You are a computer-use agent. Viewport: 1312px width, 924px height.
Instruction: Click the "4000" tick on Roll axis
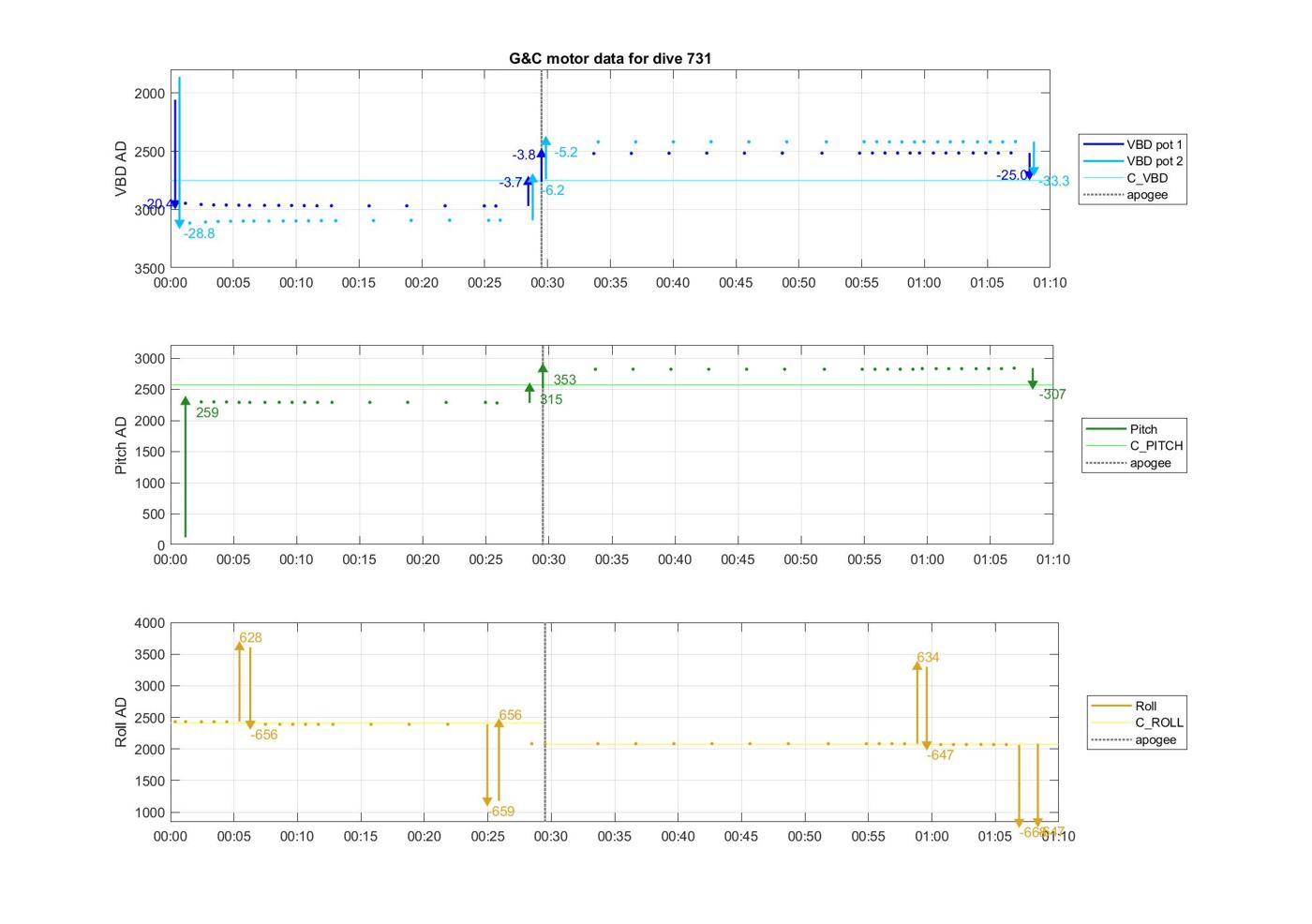[150, 623]
